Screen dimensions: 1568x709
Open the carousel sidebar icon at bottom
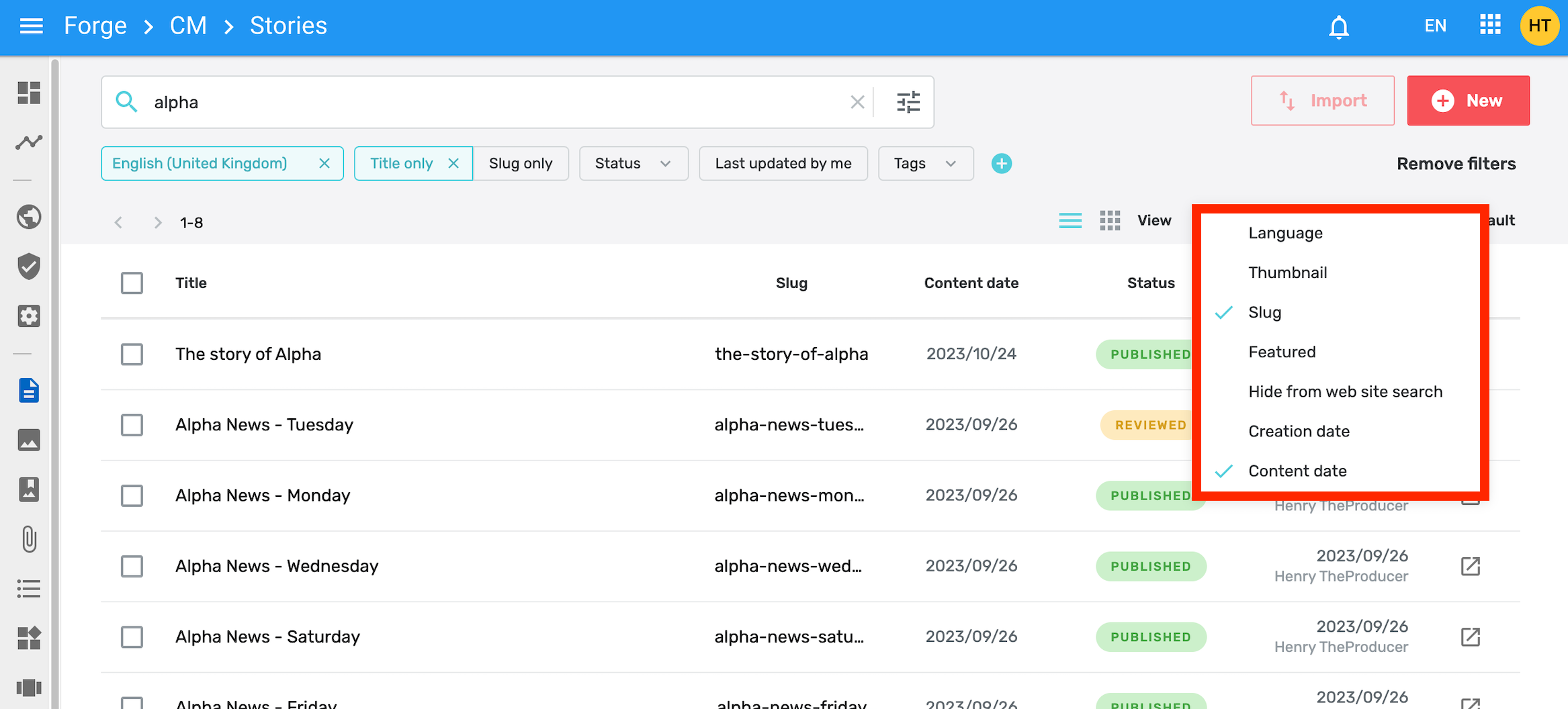point(29,688)
